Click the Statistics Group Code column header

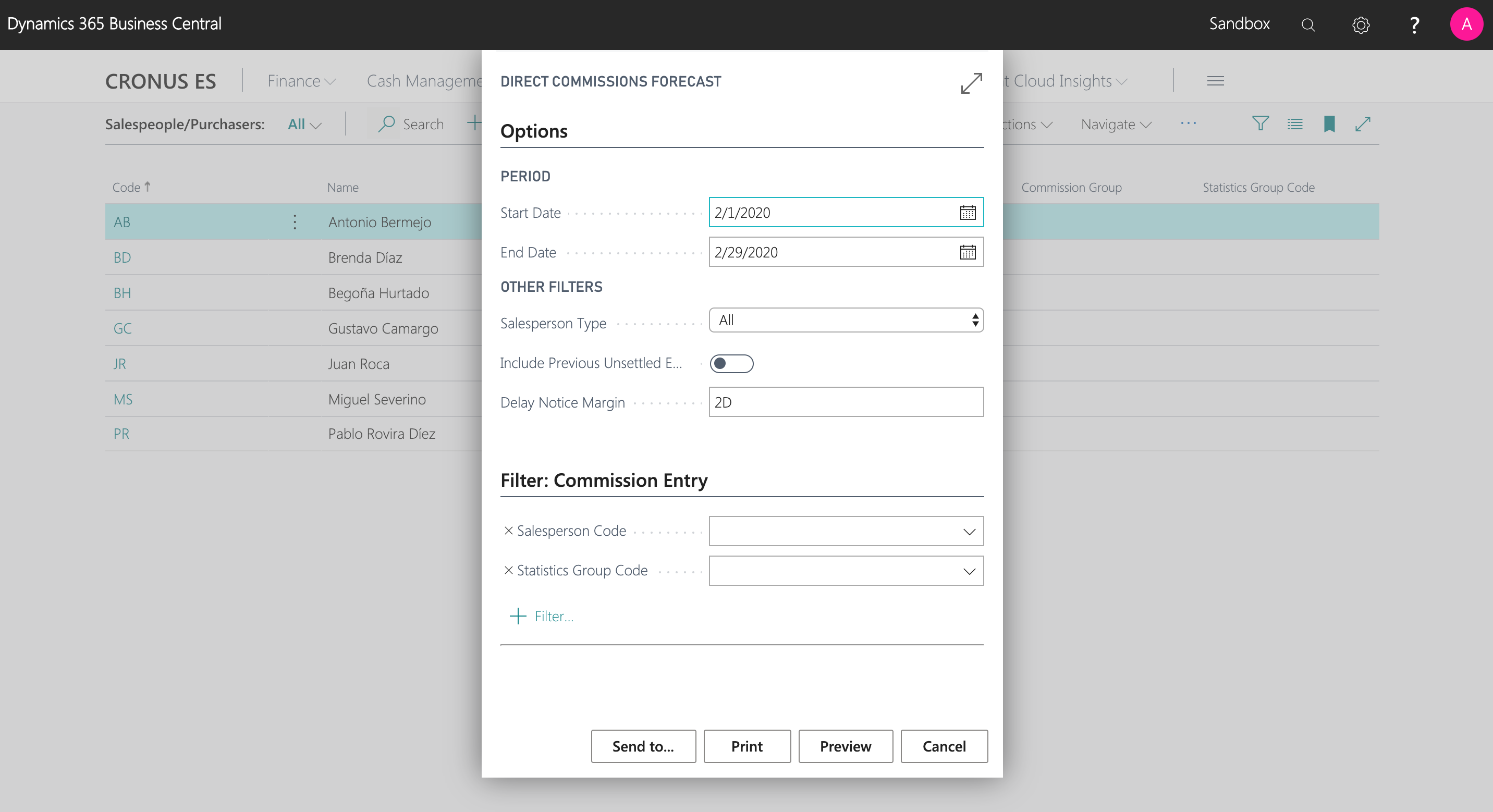coord(1258,187)
